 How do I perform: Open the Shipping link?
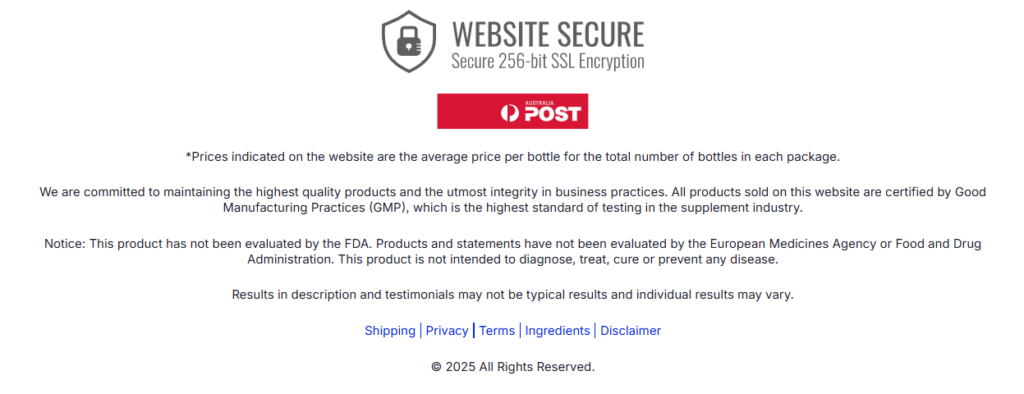point(390,331)
